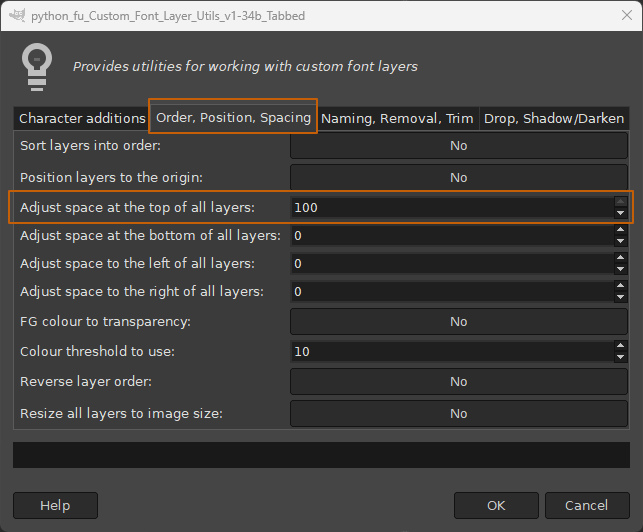The height and width of the screenshot is (532, 643).
Task: Click the 'Provides utilities' description text
Action: click(x=245, y=66)
